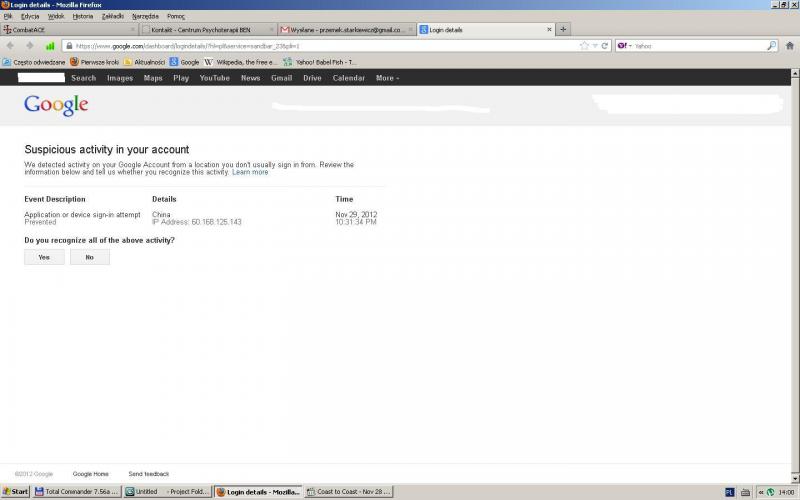Screen dimensions: 800x500
Task: Open the Edycja menu
Action: (x=30, y=16)
